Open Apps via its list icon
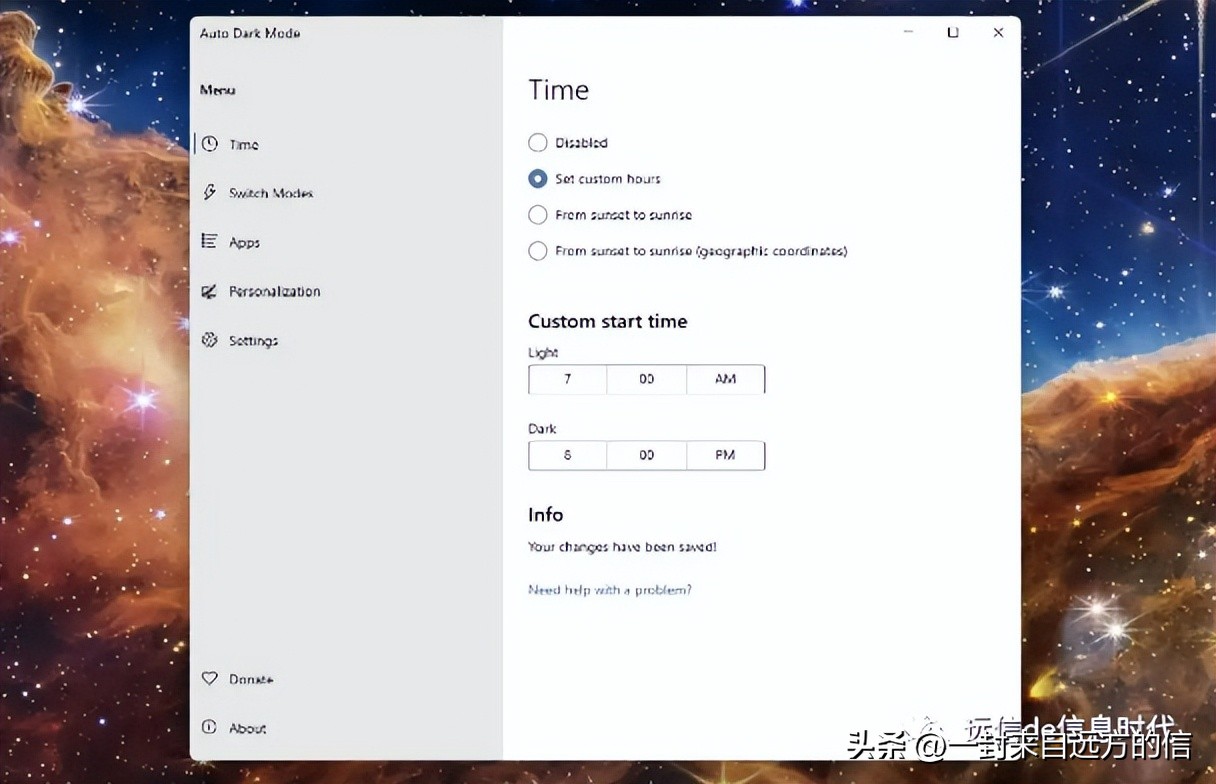This screenshot has height=784, width=1216. tap(211, 242)
